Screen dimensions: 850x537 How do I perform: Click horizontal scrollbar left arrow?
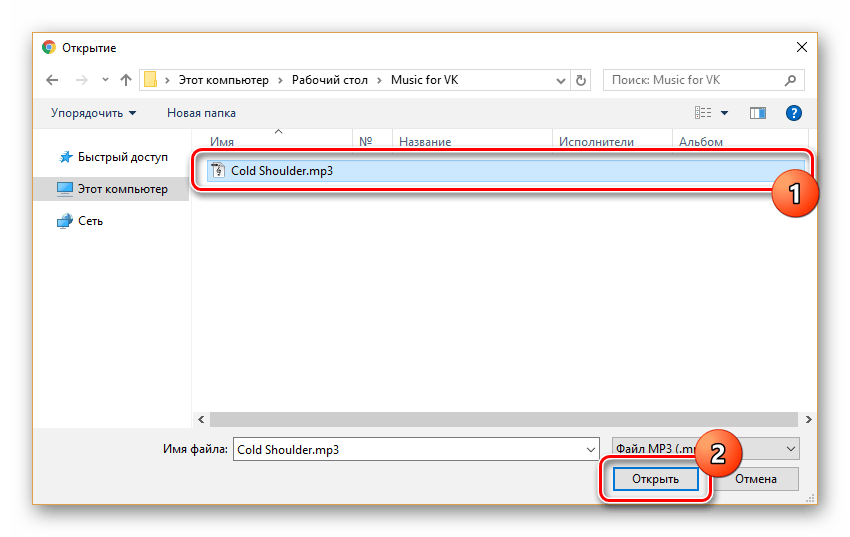[x=201, y=419]
